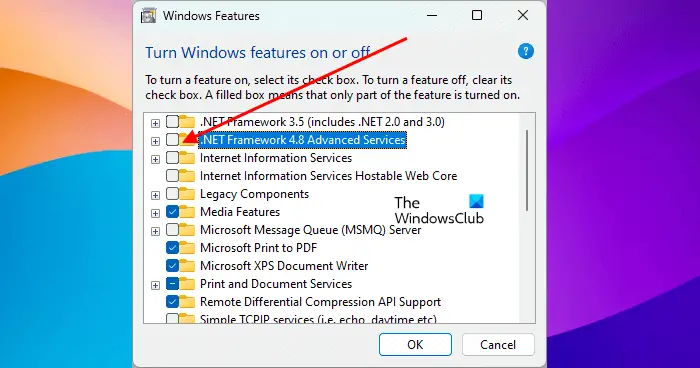Expand the Microsoft Message Queue (MSMQ) Server node

pyautogui.click(x=155, y=231)
